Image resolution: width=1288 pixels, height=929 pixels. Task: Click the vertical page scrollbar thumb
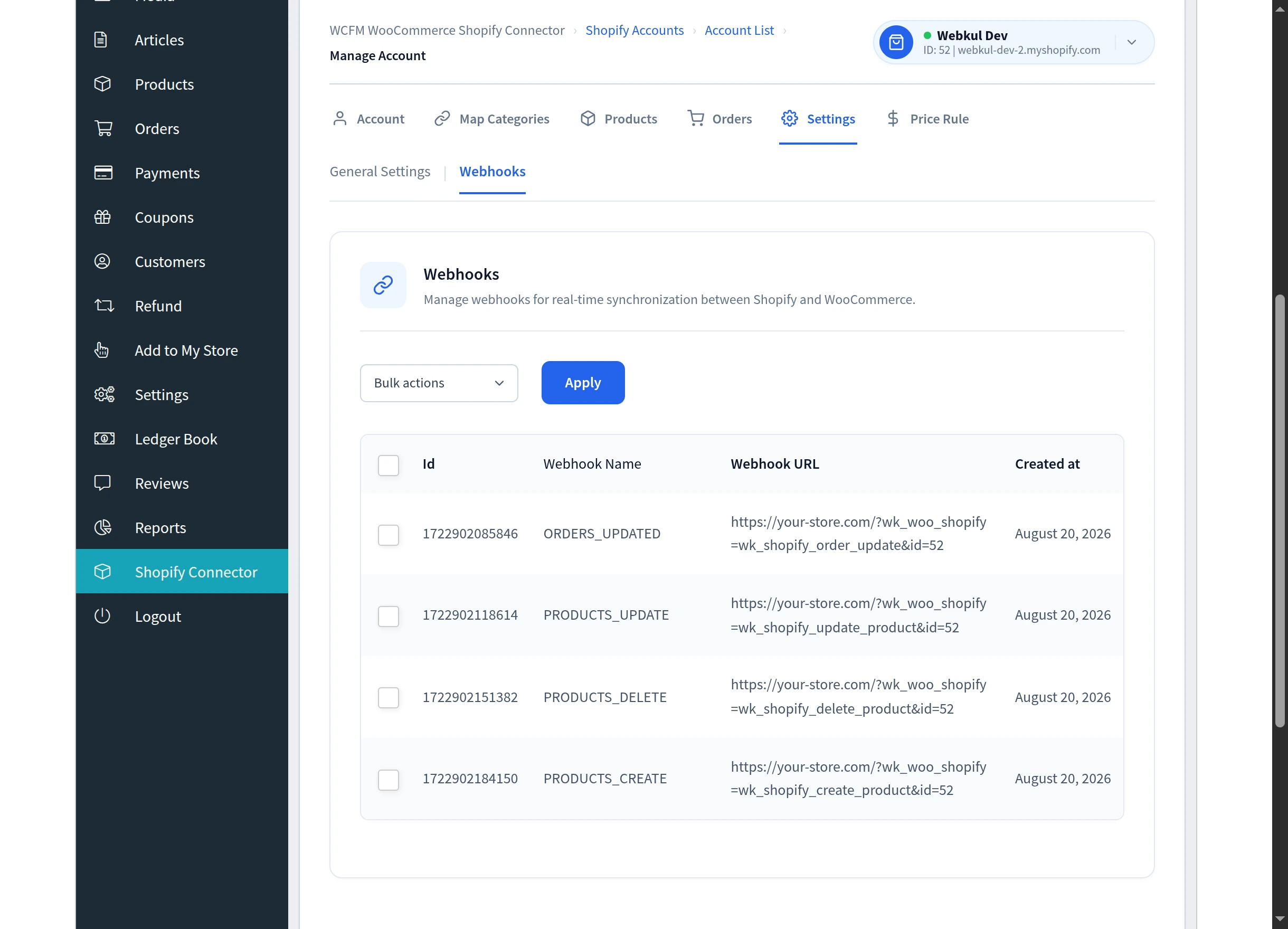coord(1280,511)
